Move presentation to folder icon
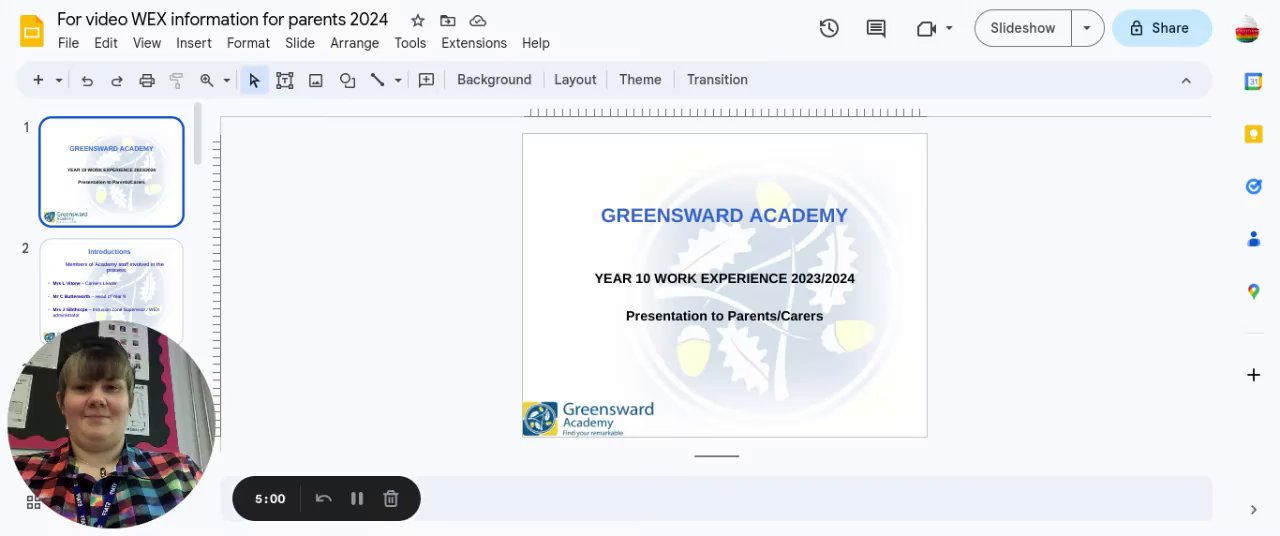The width and height of the screenshot is (1280, 536). 447,20
